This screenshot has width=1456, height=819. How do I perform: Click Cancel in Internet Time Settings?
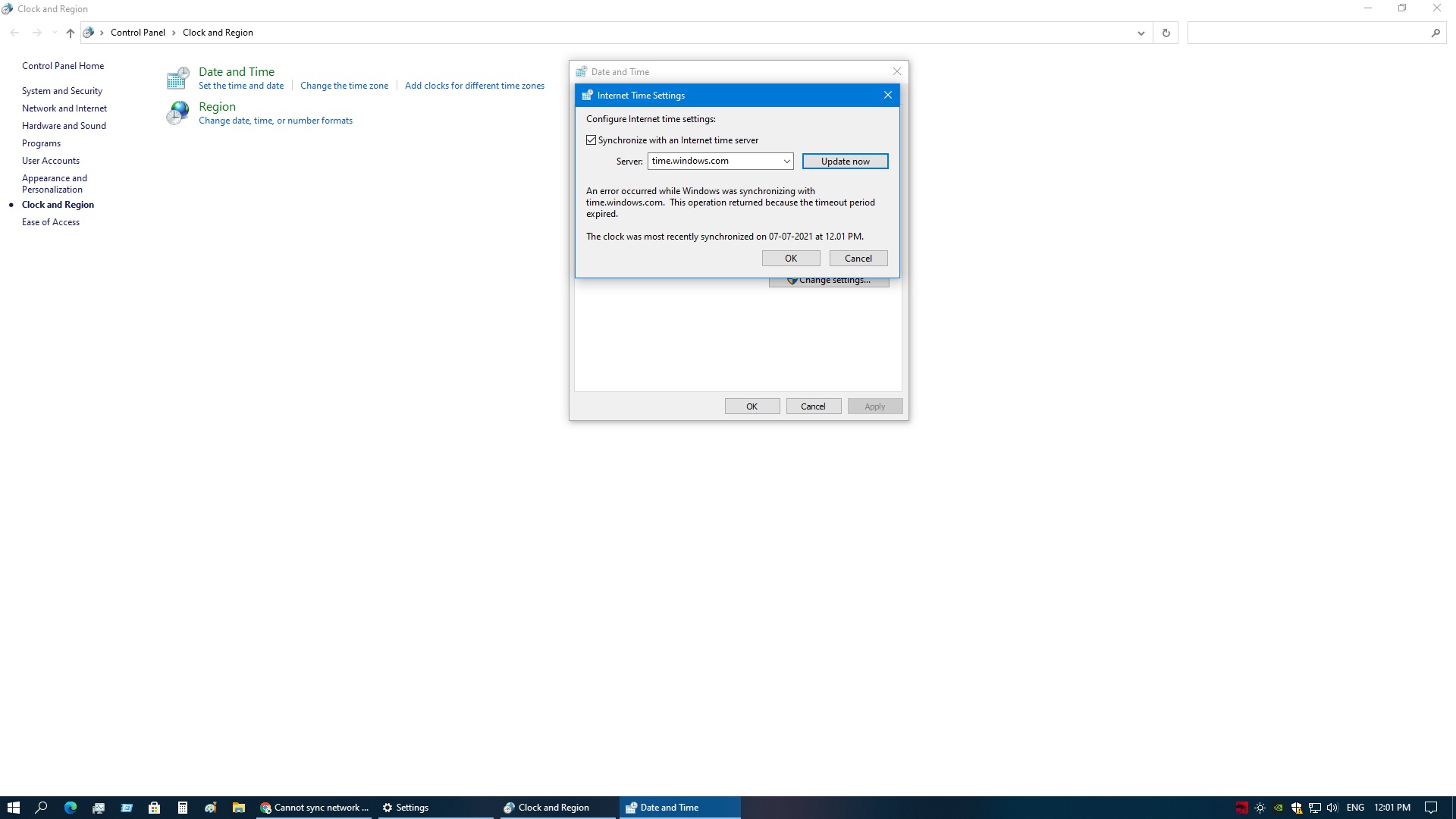pyautogui.click(x=858, y=259)
